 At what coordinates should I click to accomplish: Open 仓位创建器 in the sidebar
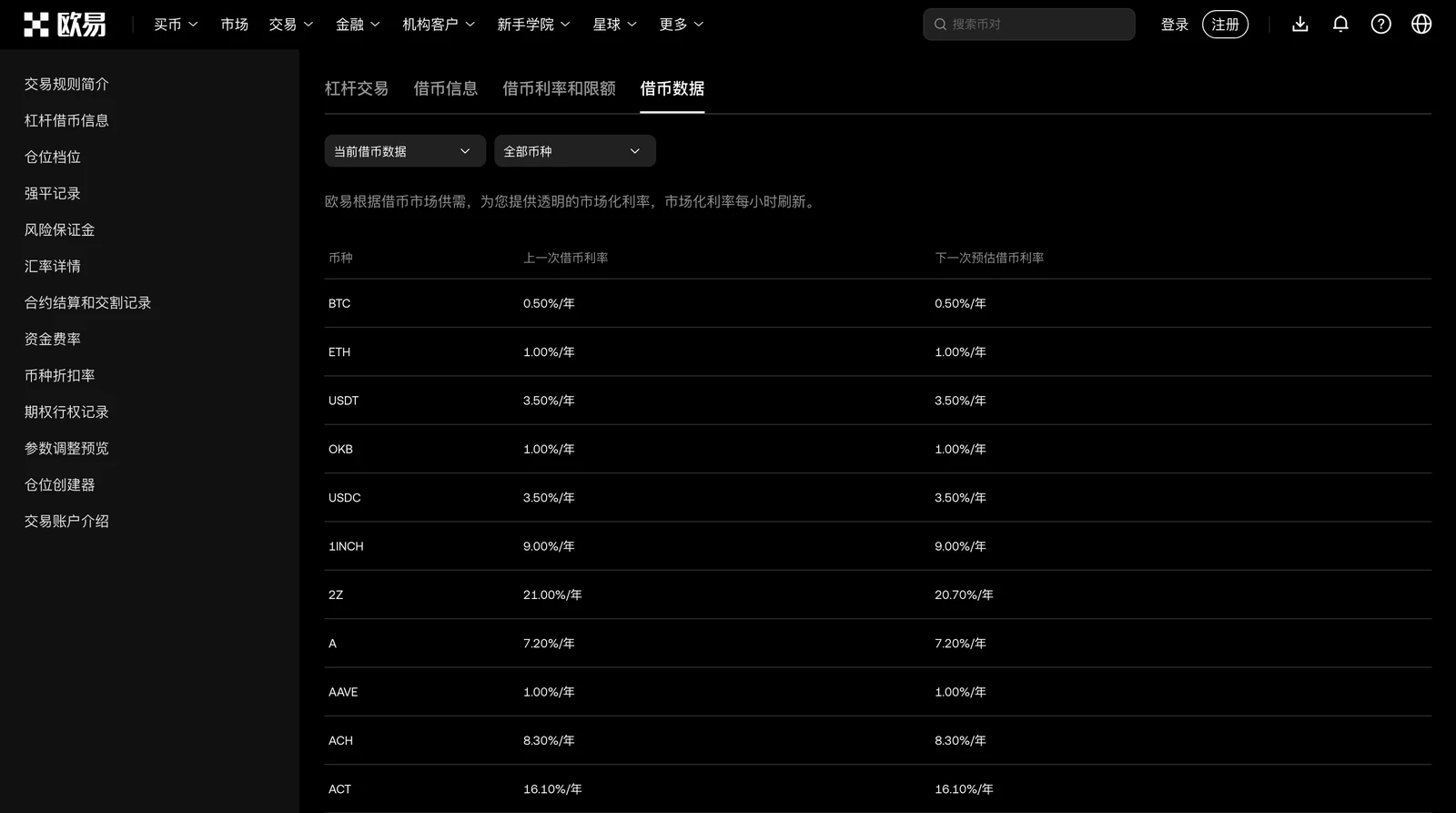(59, 484)
